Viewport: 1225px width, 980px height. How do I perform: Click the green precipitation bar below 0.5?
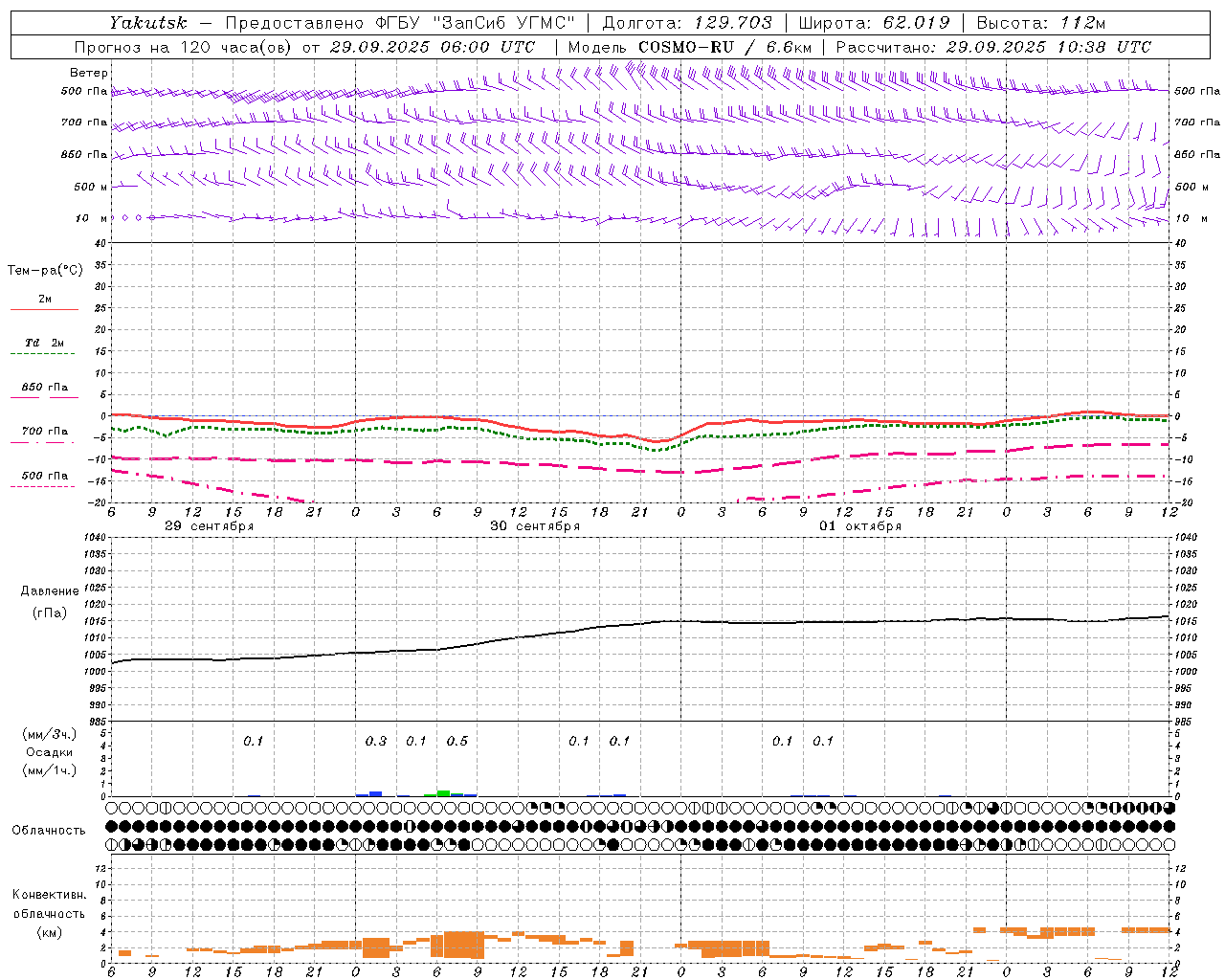[x=443, y=793]
